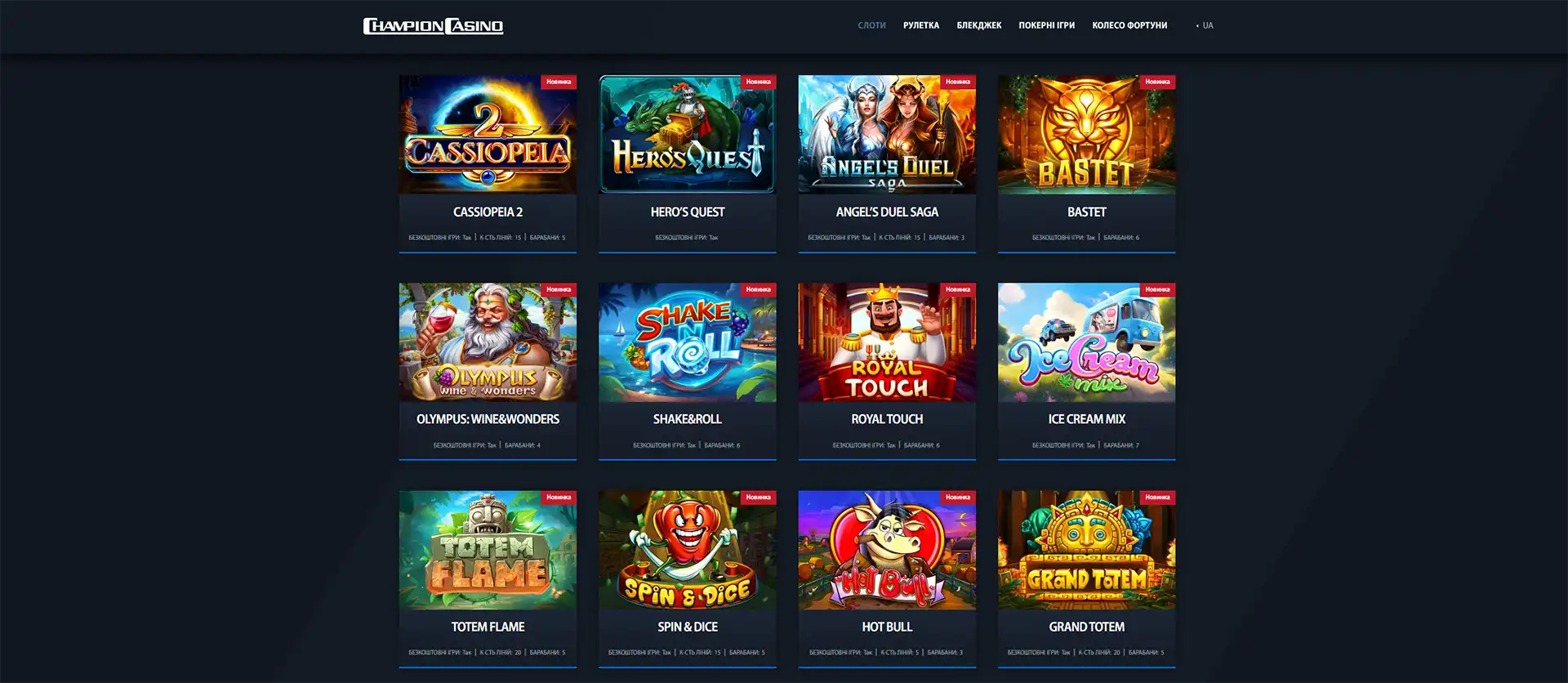
Task: Click the Hot Bull title link
Action: (887, 627)
